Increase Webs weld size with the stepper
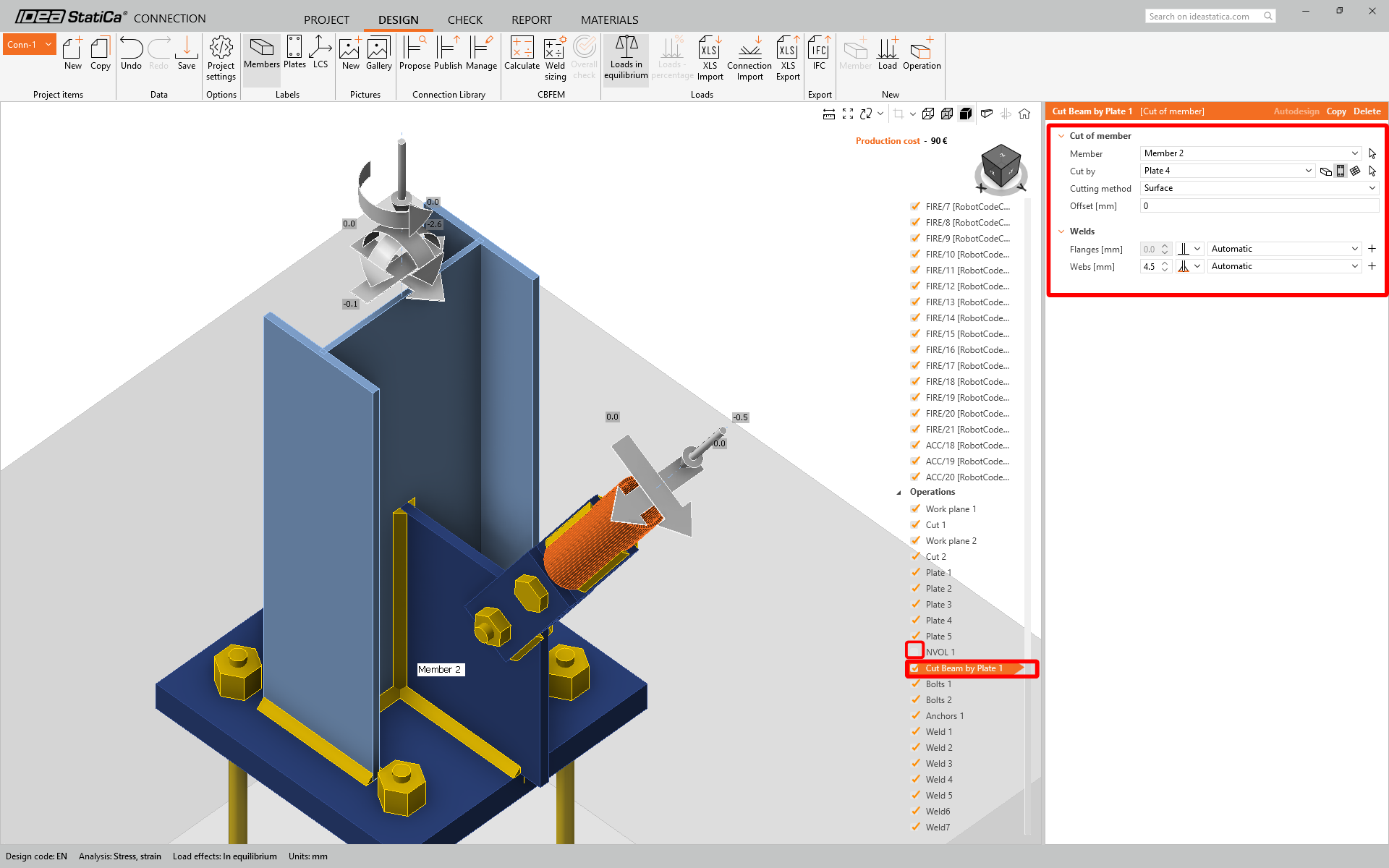1389x868 pixels. 1165,263
